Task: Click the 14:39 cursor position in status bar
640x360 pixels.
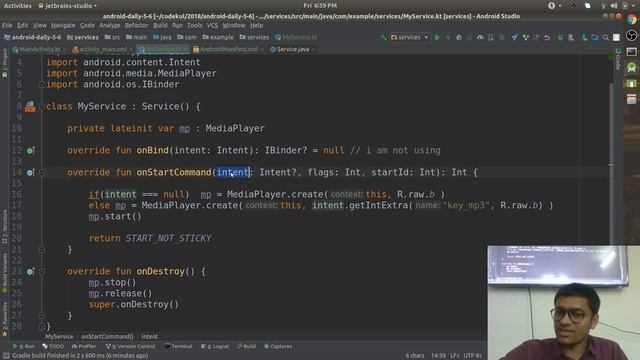Action: [x=438, y=356]
